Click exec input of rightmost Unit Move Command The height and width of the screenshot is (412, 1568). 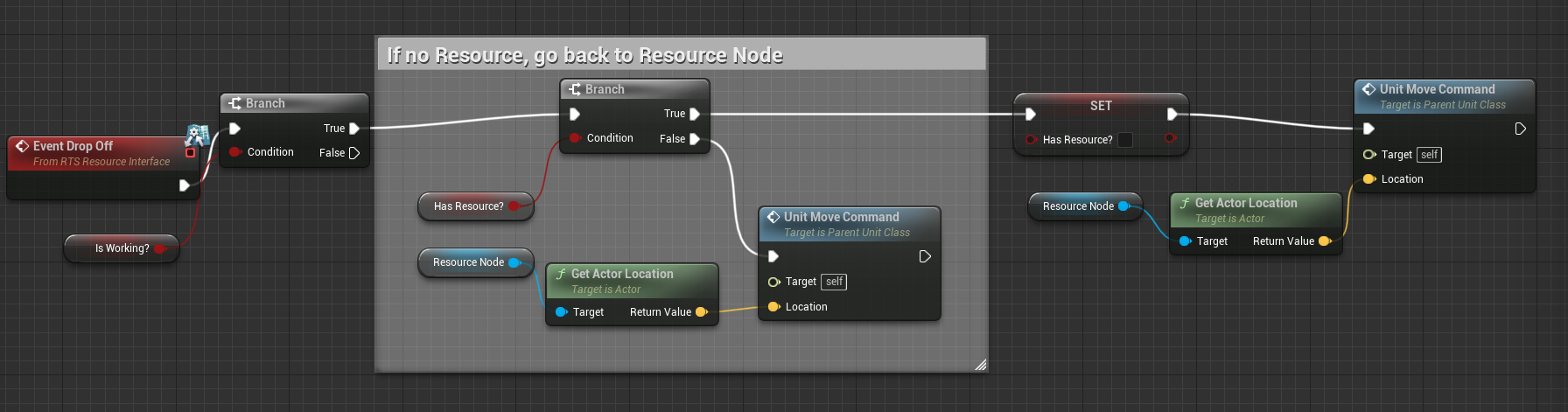[1368, 129]
